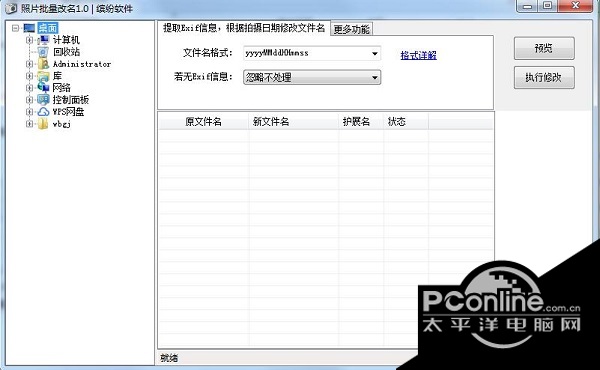The width and height of the screenshot is (600, 370).
Task: Click the 就绪 status bar text
Action: 169,358
